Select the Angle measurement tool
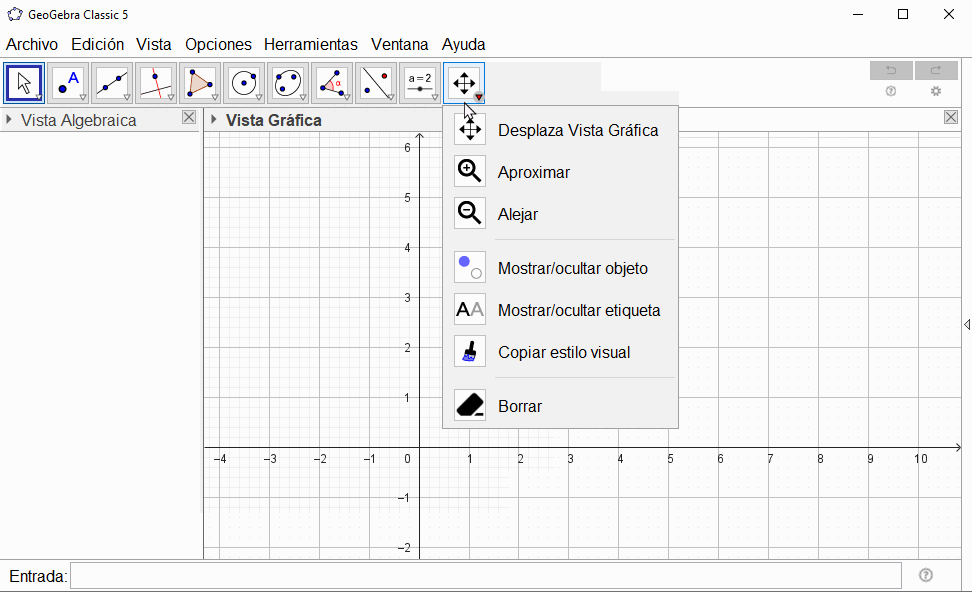The width and height of the screenshot is (972, 592). tap(332, 83)
